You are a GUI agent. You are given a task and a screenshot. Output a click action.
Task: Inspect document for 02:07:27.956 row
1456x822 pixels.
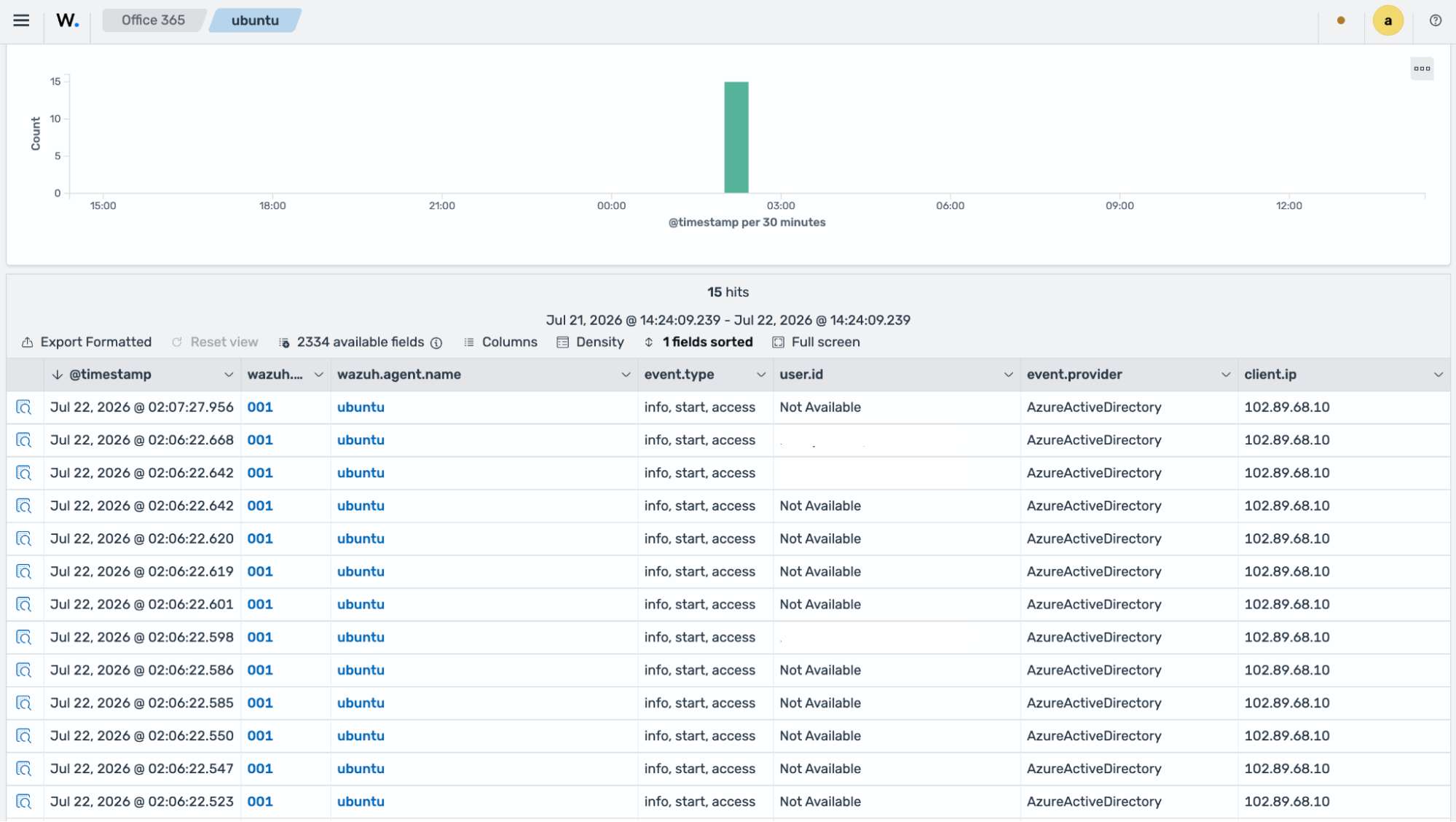coord(24,407)
